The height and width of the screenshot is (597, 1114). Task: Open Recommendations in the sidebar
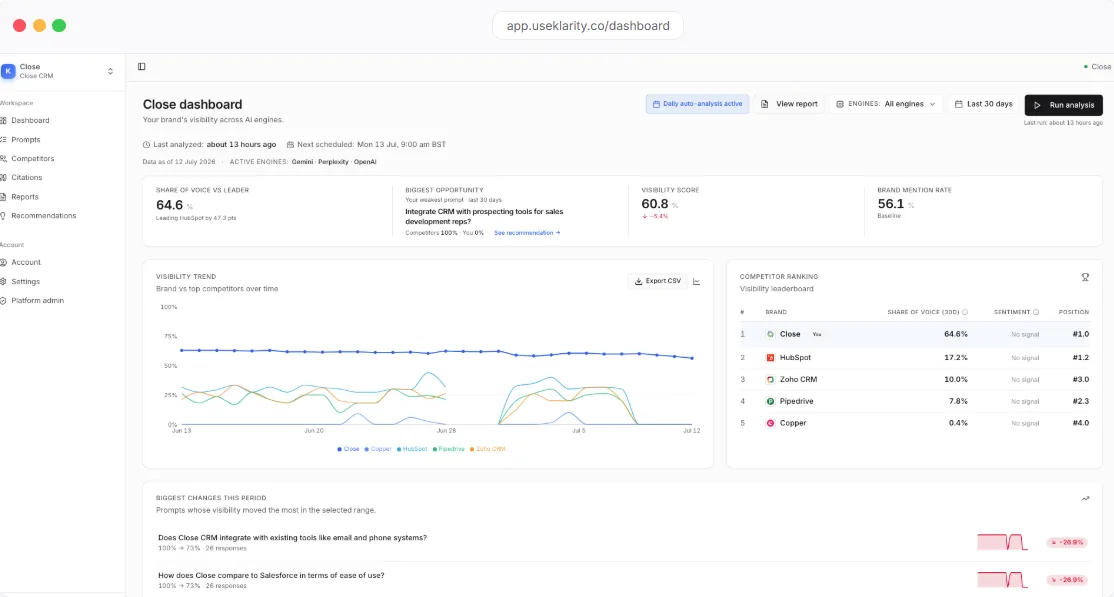click(43, 215)
